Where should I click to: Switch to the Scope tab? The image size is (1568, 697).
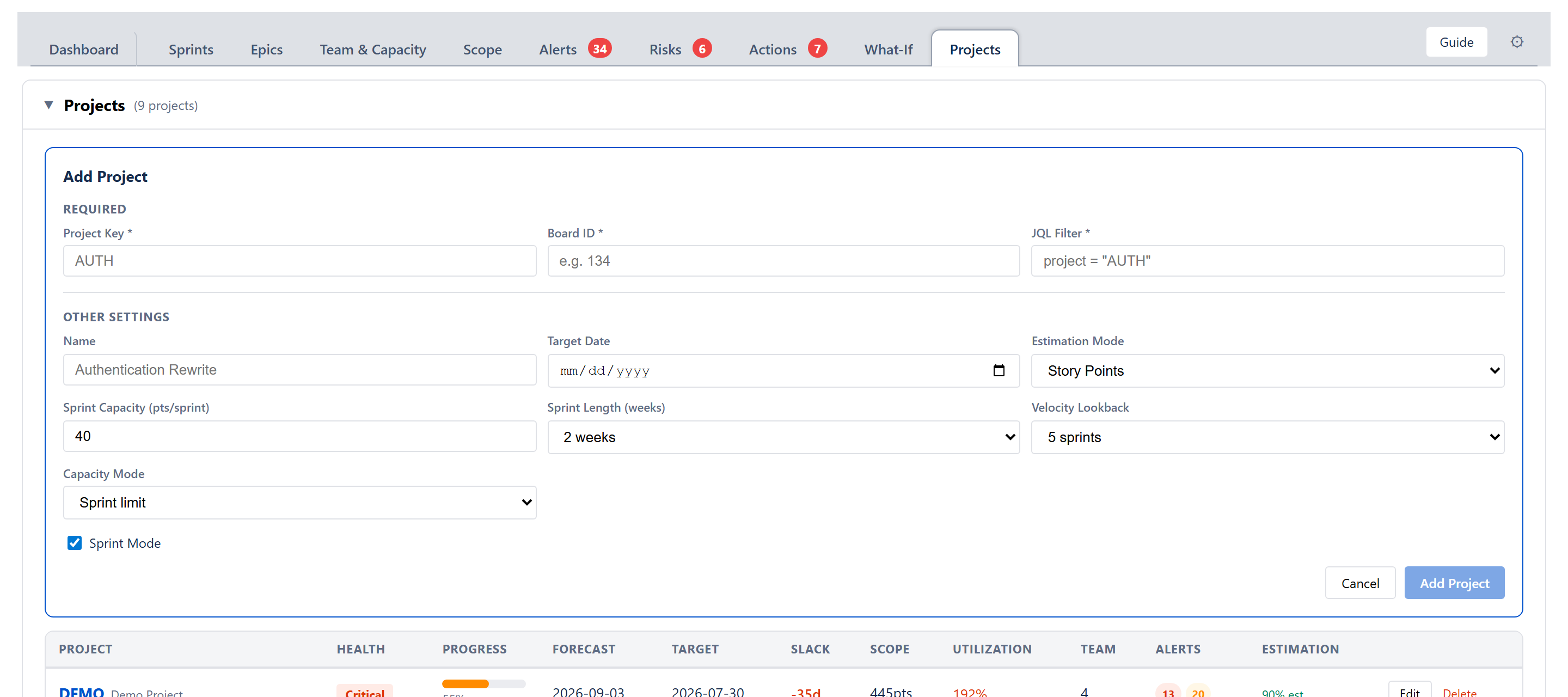482,50
